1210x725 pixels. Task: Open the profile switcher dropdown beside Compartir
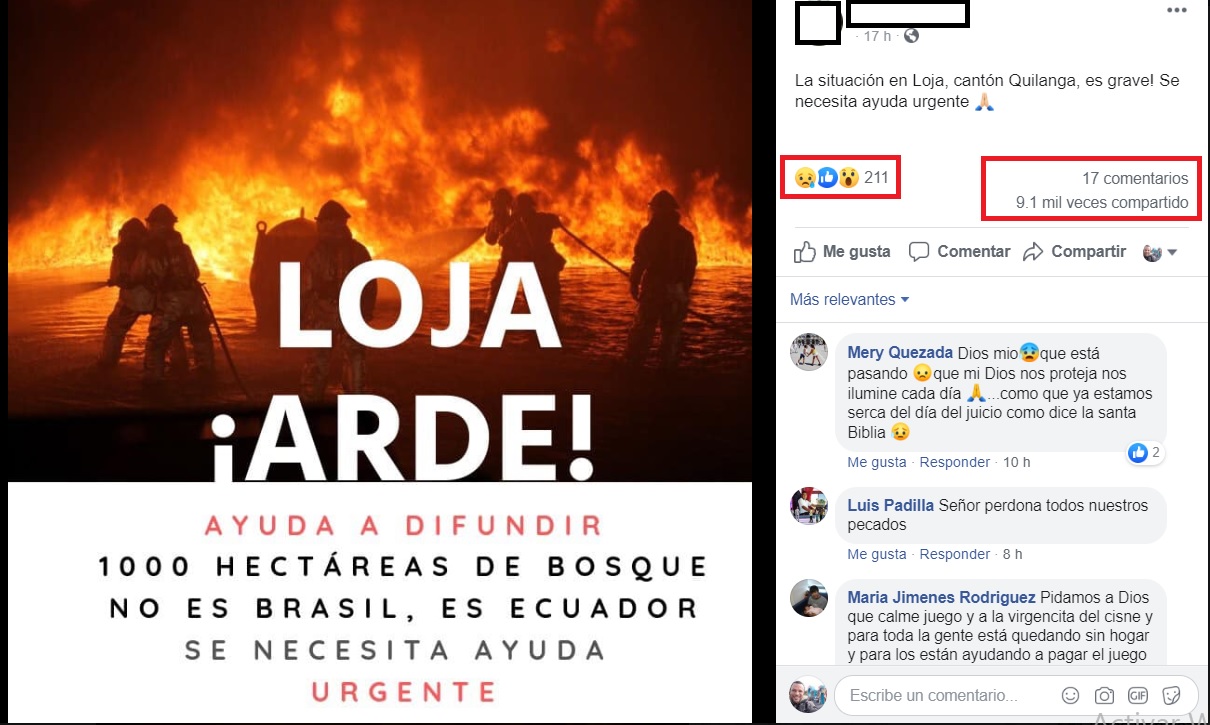point(1160,252)
